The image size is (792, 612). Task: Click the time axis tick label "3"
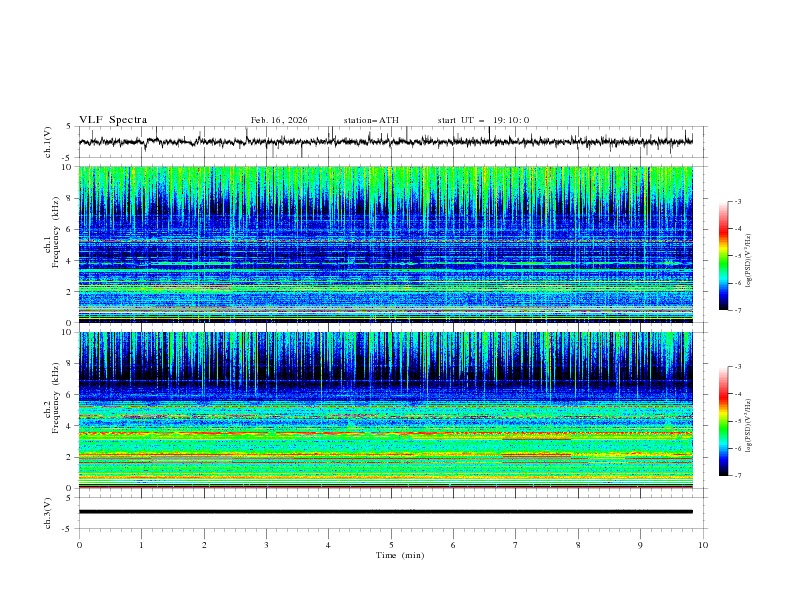(x=266, y=545)
